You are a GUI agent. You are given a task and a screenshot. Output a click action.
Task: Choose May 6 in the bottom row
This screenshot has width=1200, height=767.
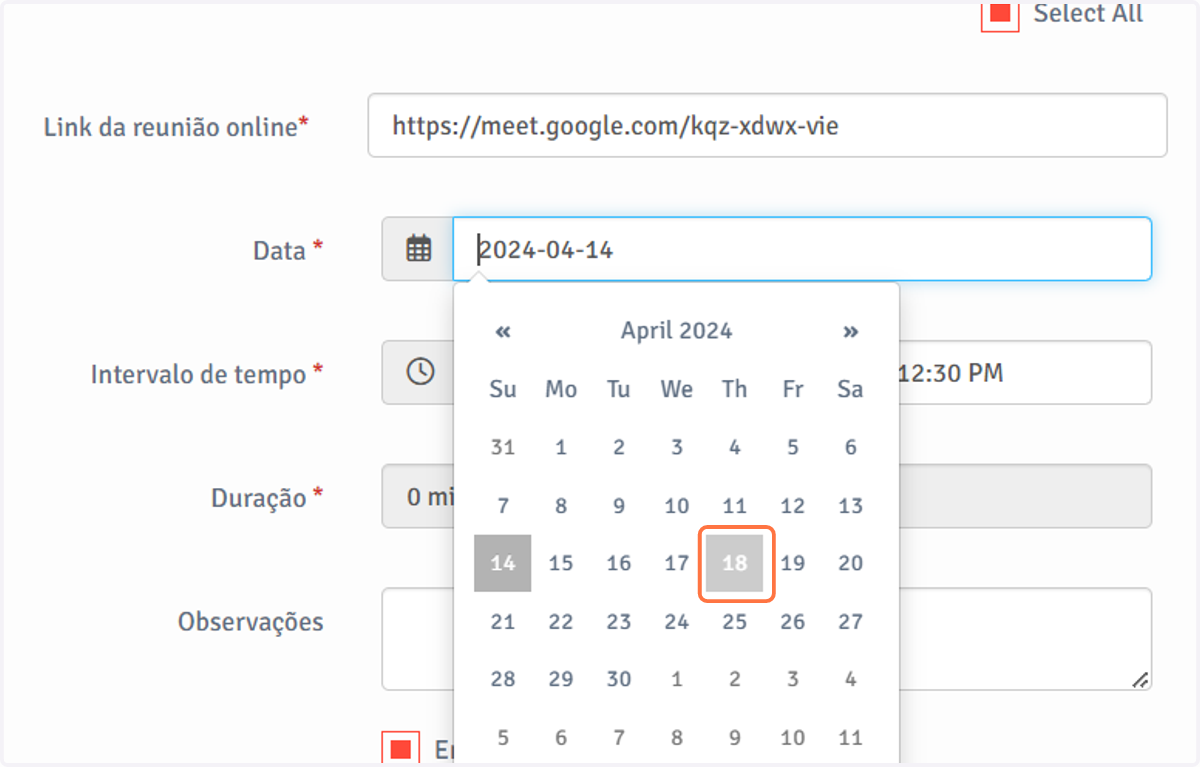[x=561, y=737]
